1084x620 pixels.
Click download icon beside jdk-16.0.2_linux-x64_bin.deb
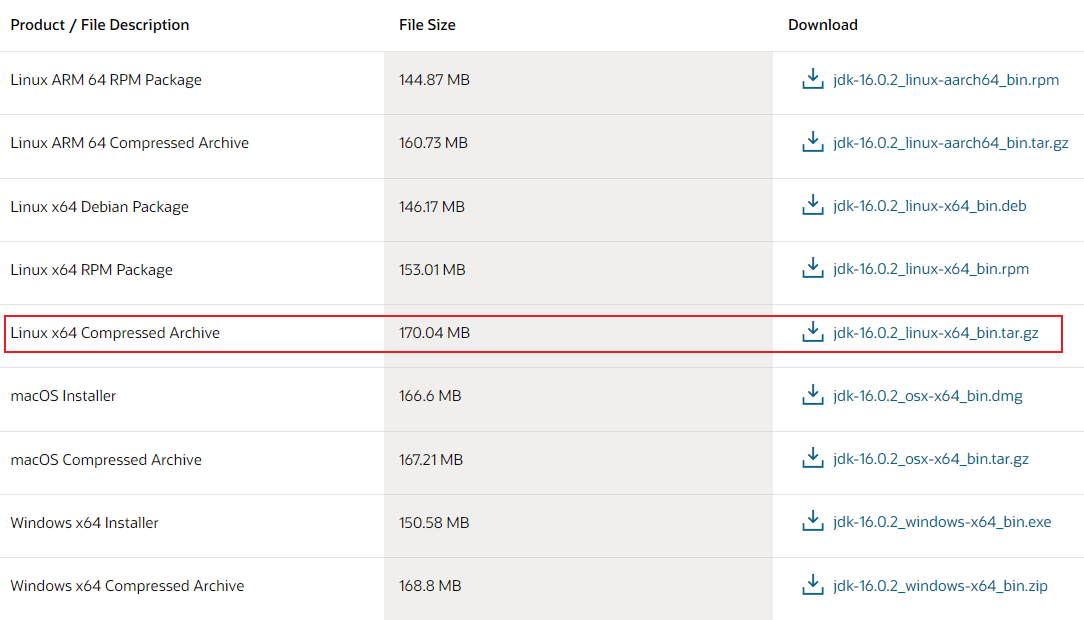pos(812,205)
